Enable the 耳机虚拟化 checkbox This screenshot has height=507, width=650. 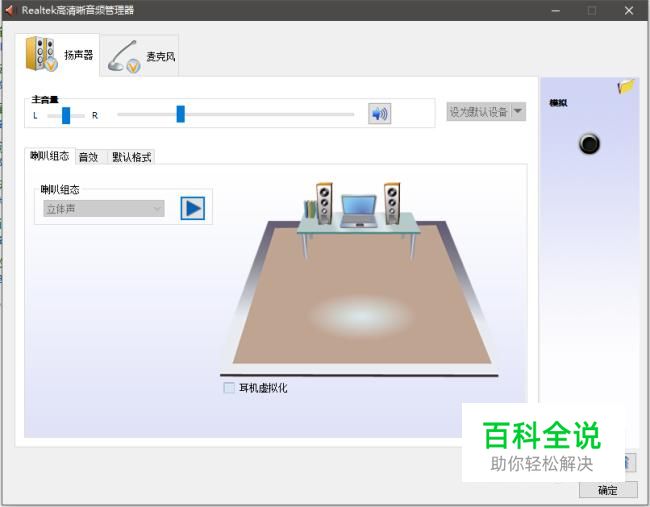[x=229, y=388]
